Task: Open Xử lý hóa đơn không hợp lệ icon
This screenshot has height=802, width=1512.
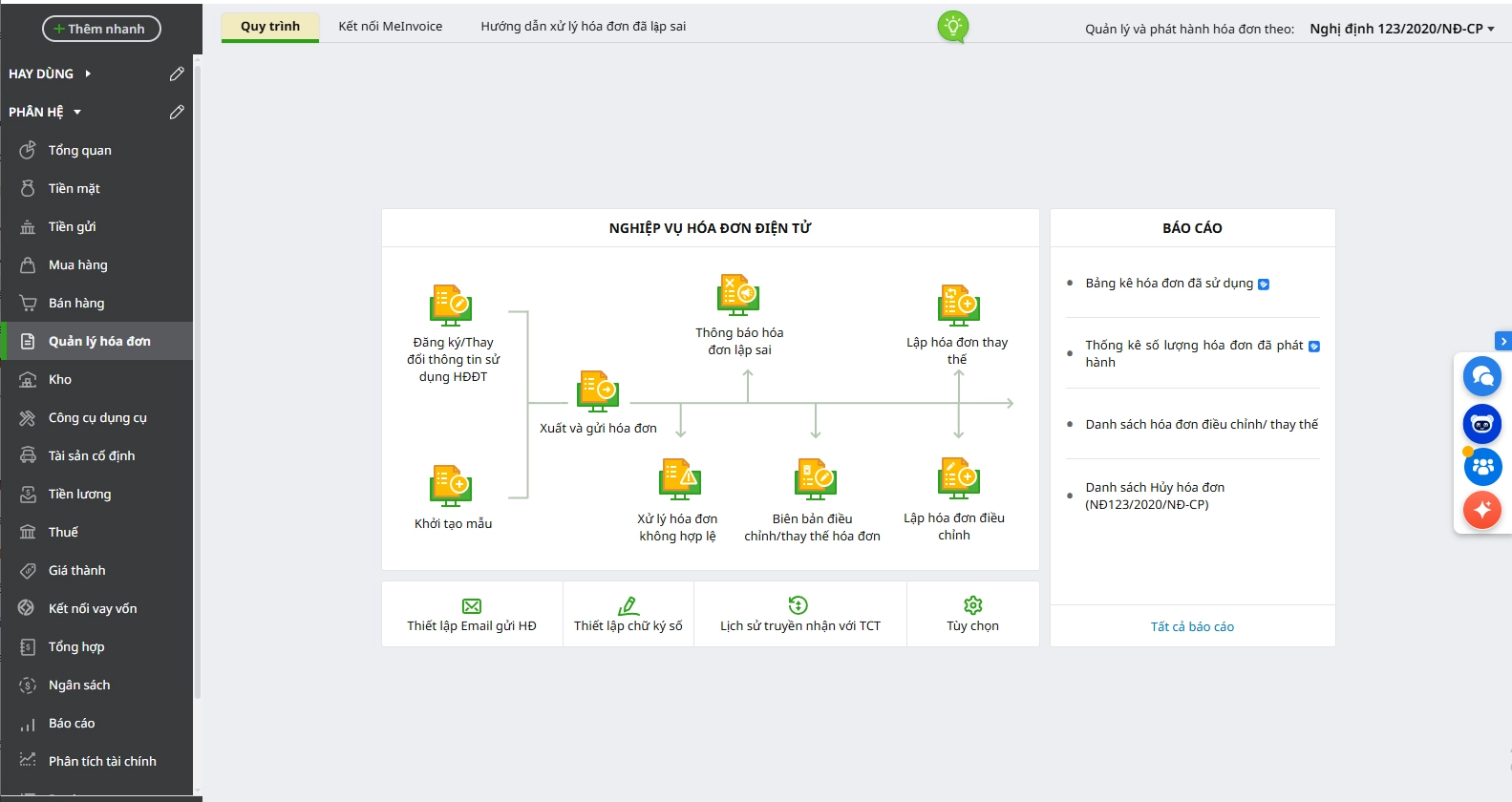Action: pos(680,478)
